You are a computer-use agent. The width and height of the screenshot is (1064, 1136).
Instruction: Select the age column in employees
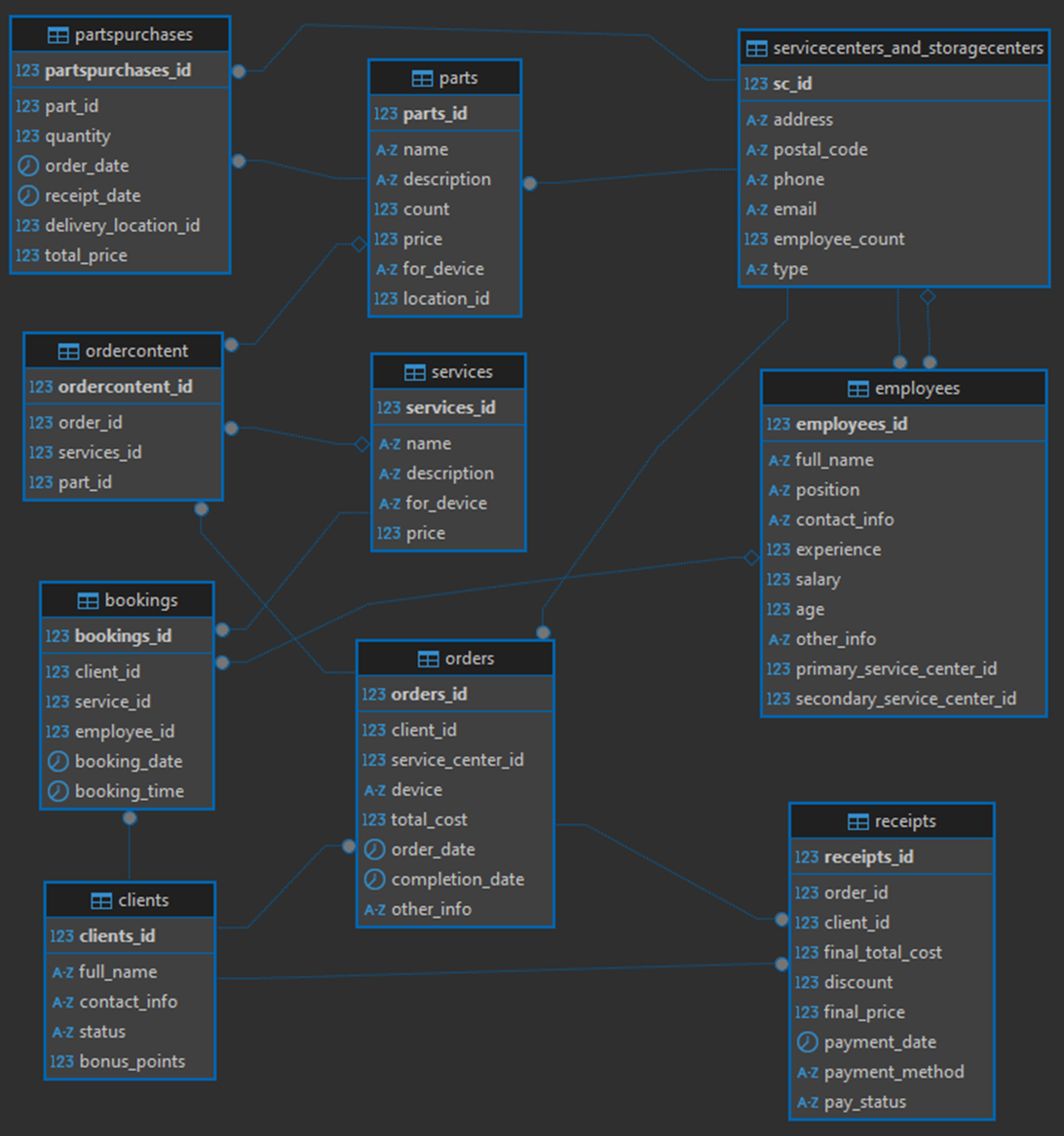coord(904,610)
